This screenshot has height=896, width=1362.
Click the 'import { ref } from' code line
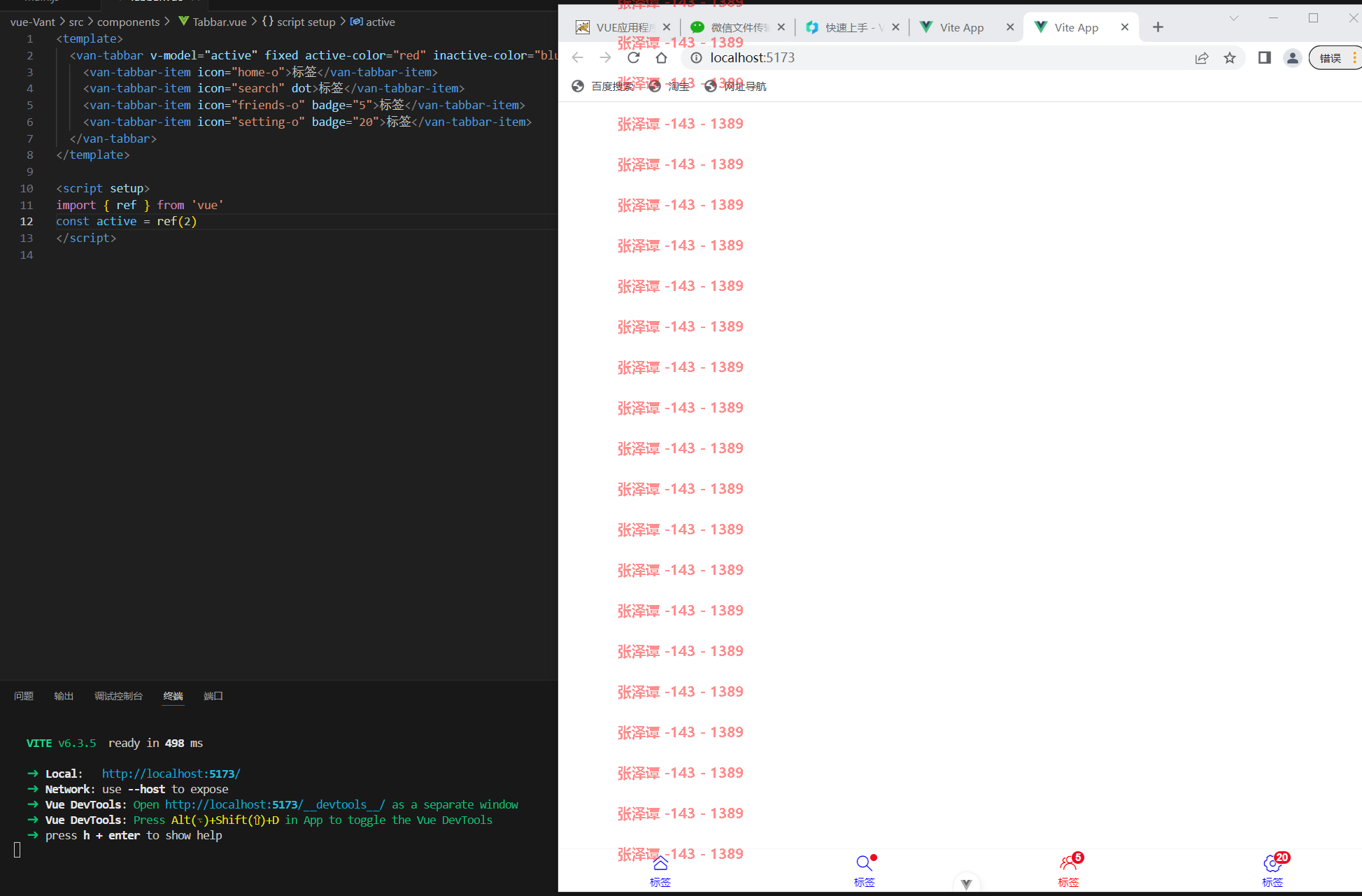coord(140,205)
